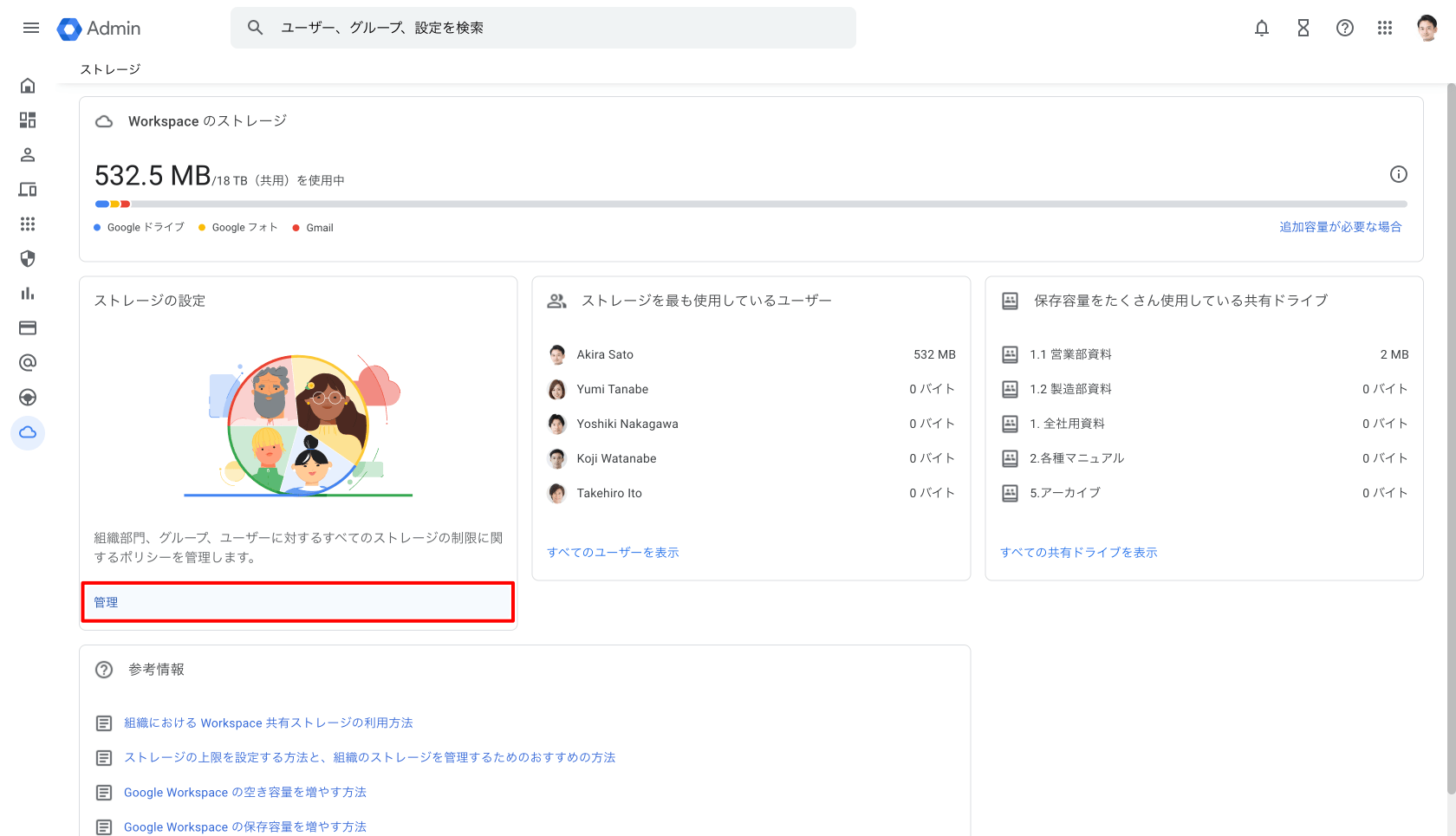Click the notifications bell icon

coord(1262,28)
